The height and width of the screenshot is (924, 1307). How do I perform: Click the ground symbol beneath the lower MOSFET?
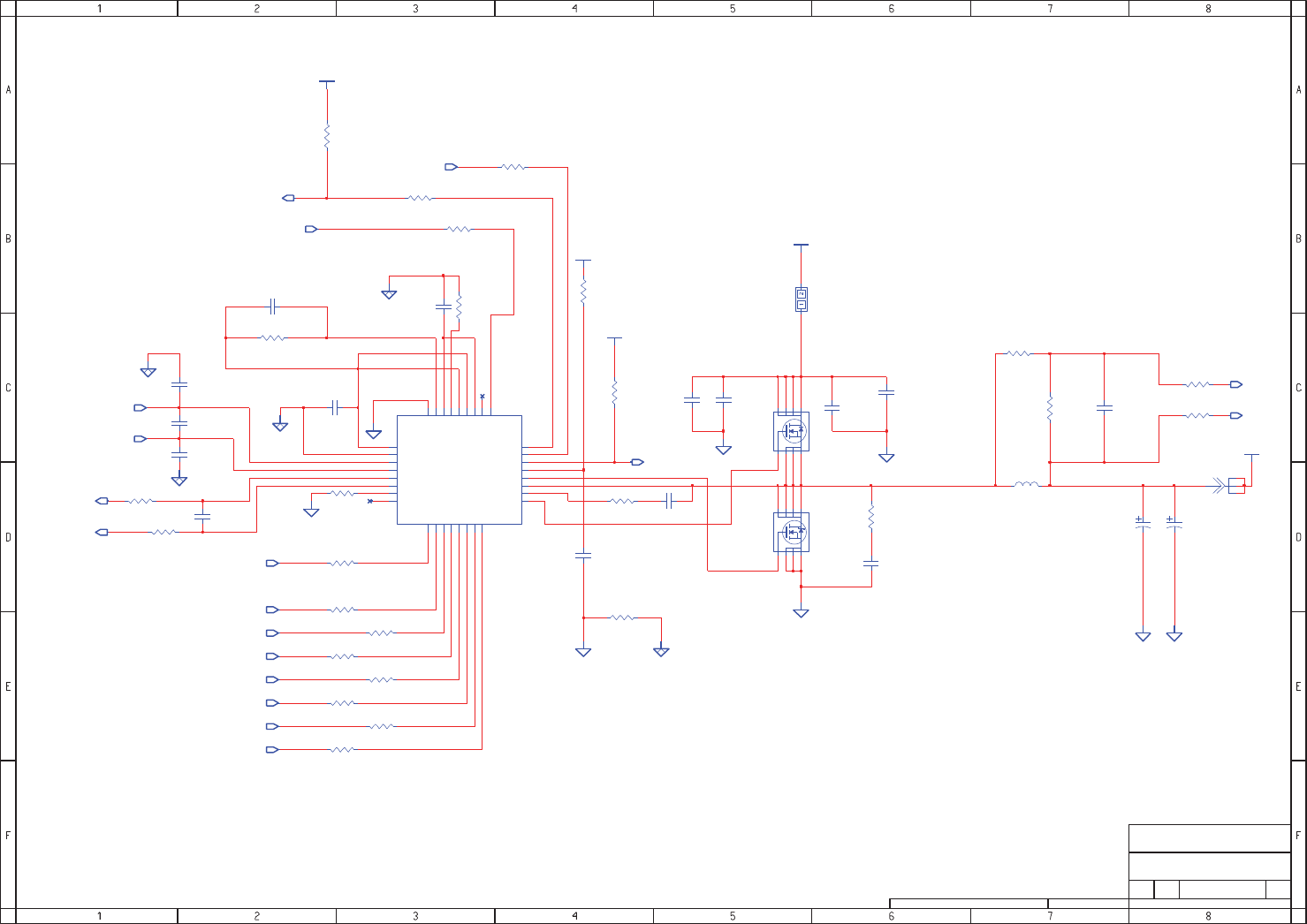[801, 613]
